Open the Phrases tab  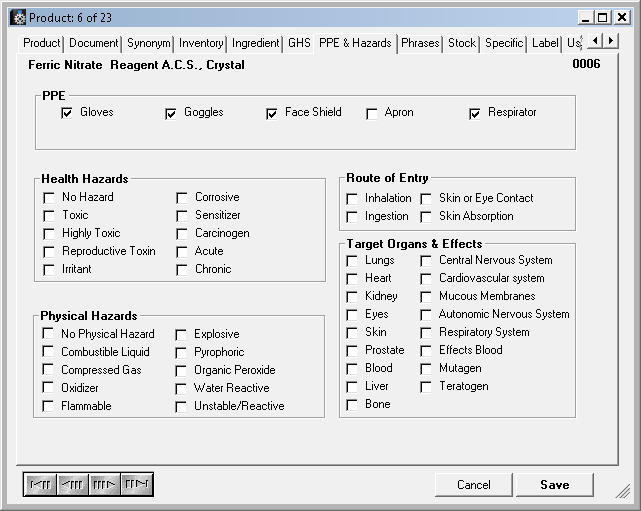pos(420,43)
